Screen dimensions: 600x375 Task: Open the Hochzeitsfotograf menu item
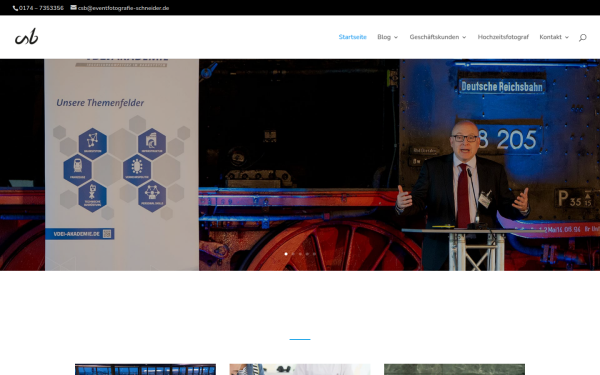click(x=503, y=37)
